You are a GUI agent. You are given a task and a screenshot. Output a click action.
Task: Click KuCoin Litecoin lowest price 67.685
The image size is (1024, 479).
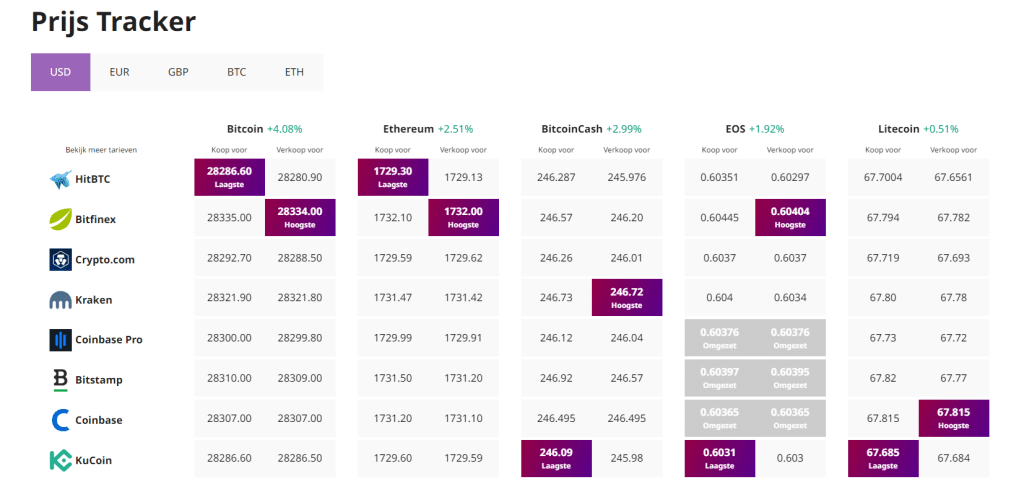(x=883, y=458)
